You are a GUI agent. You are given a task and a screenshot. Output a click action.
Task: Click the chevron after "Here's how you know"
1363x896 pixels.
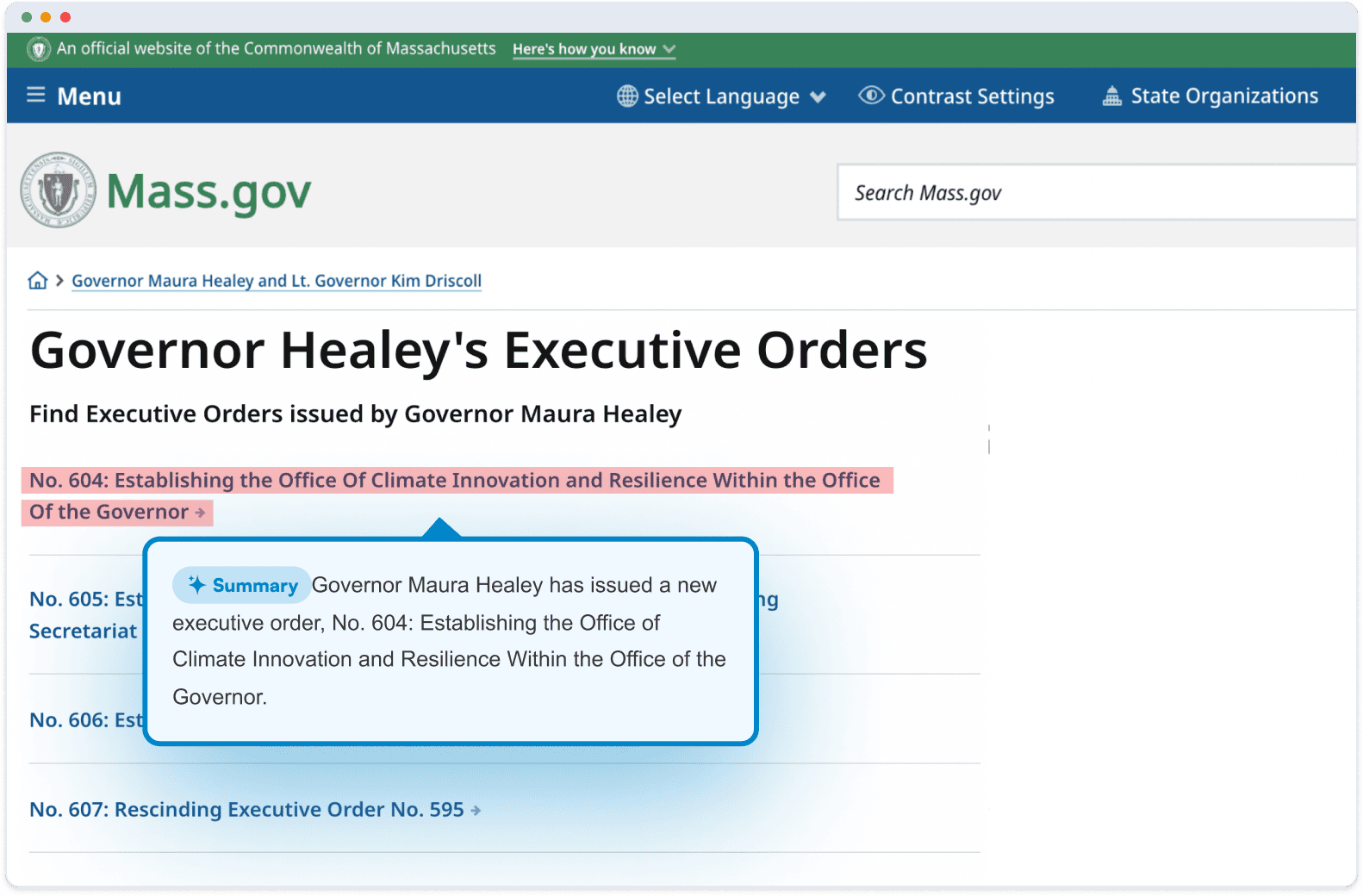click(669, 49)
